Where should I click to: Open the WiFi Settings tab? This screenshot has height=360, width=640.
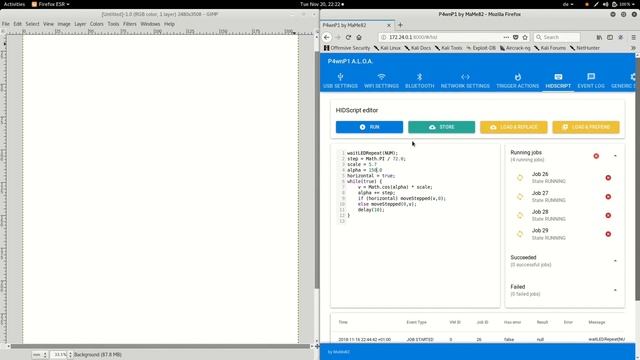[381, 81]
